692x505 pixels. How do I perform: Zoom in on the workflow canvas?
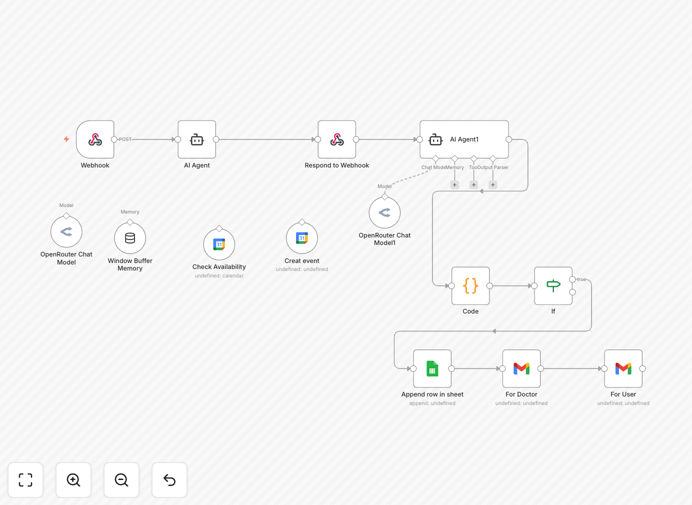click(x=73, y=480)
